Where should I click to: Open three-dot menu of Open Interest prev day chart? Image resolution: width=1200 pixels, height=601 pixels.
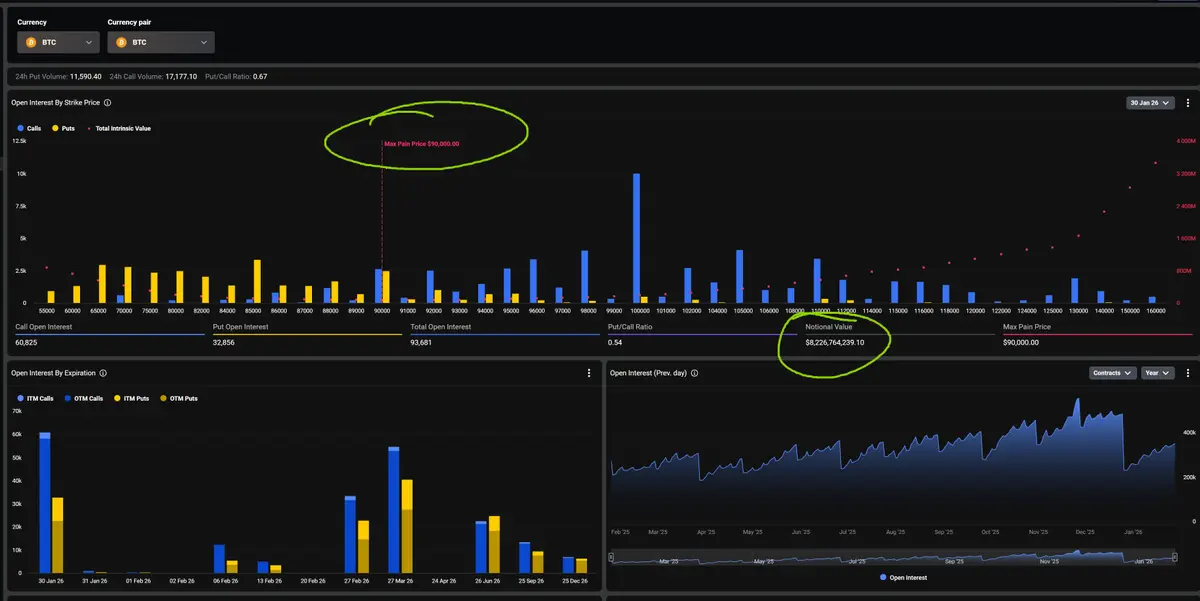coord(1188,373)
